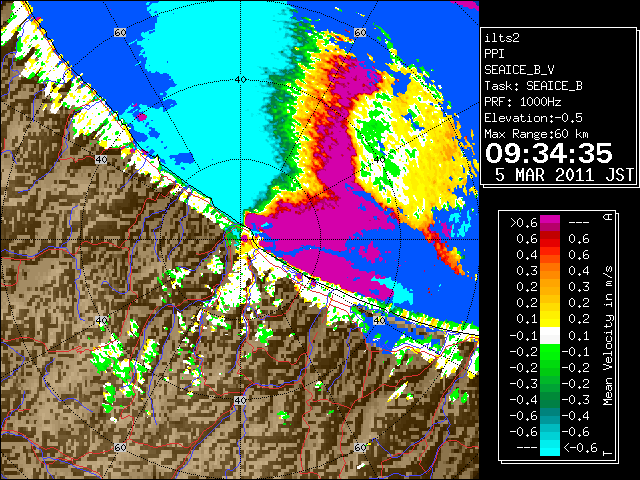Select the '>0.6' legend label
This screenshot has height=480, width=640.
tap(523, 223)
